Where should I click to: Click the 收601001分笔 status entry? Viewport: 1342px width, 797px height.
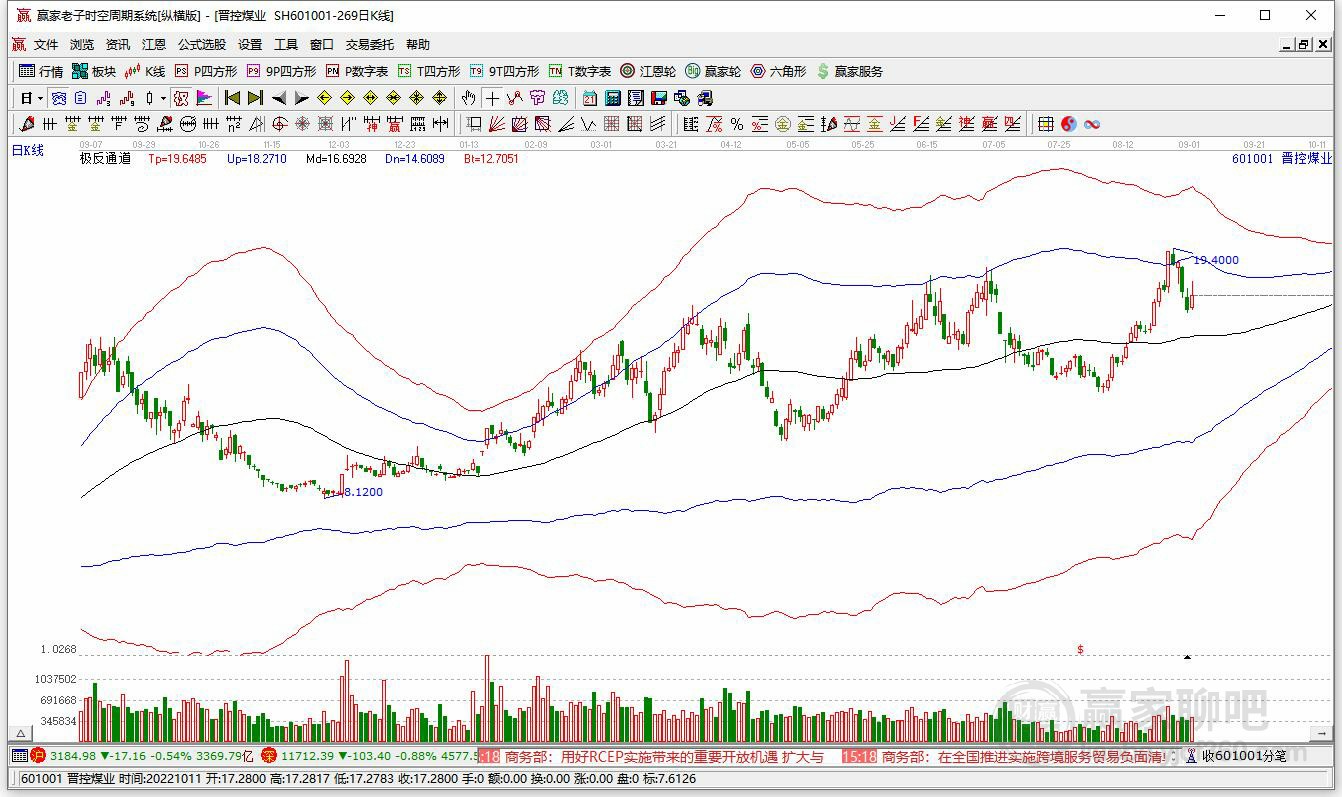click(1243, 757)
